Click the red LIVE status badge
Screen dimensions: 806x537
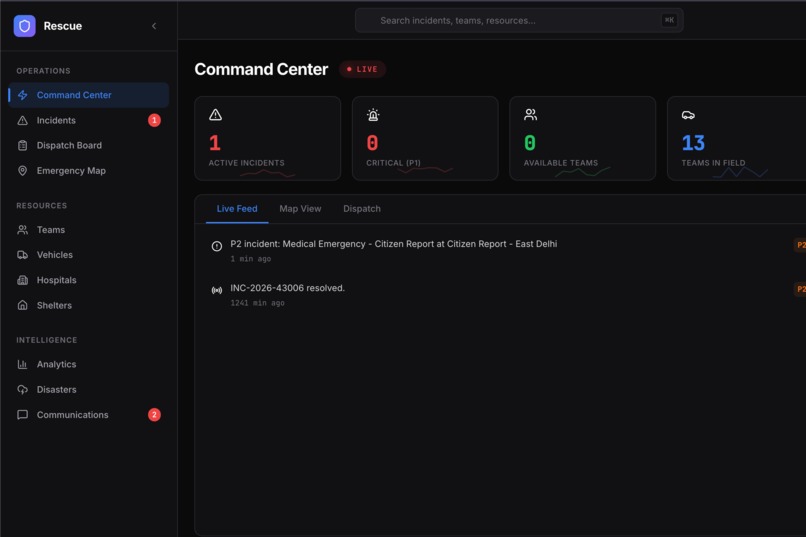[362, 69]
